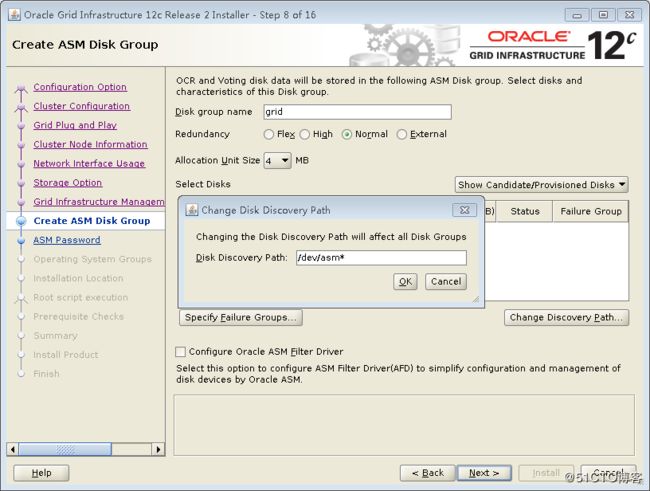
Task: Click the Java icon in the installer title bar
Action: 14,15
